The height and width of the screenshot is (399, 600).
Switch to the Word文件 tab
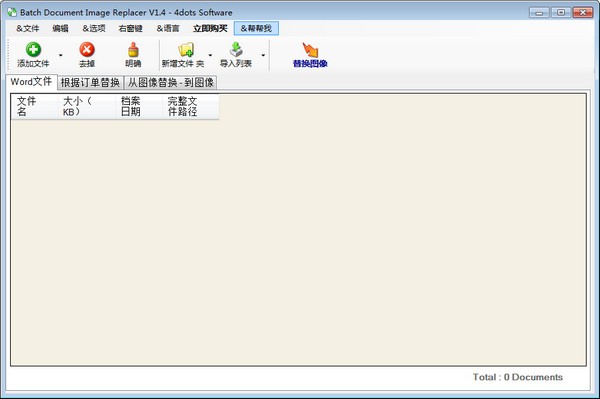pos(31,81)
